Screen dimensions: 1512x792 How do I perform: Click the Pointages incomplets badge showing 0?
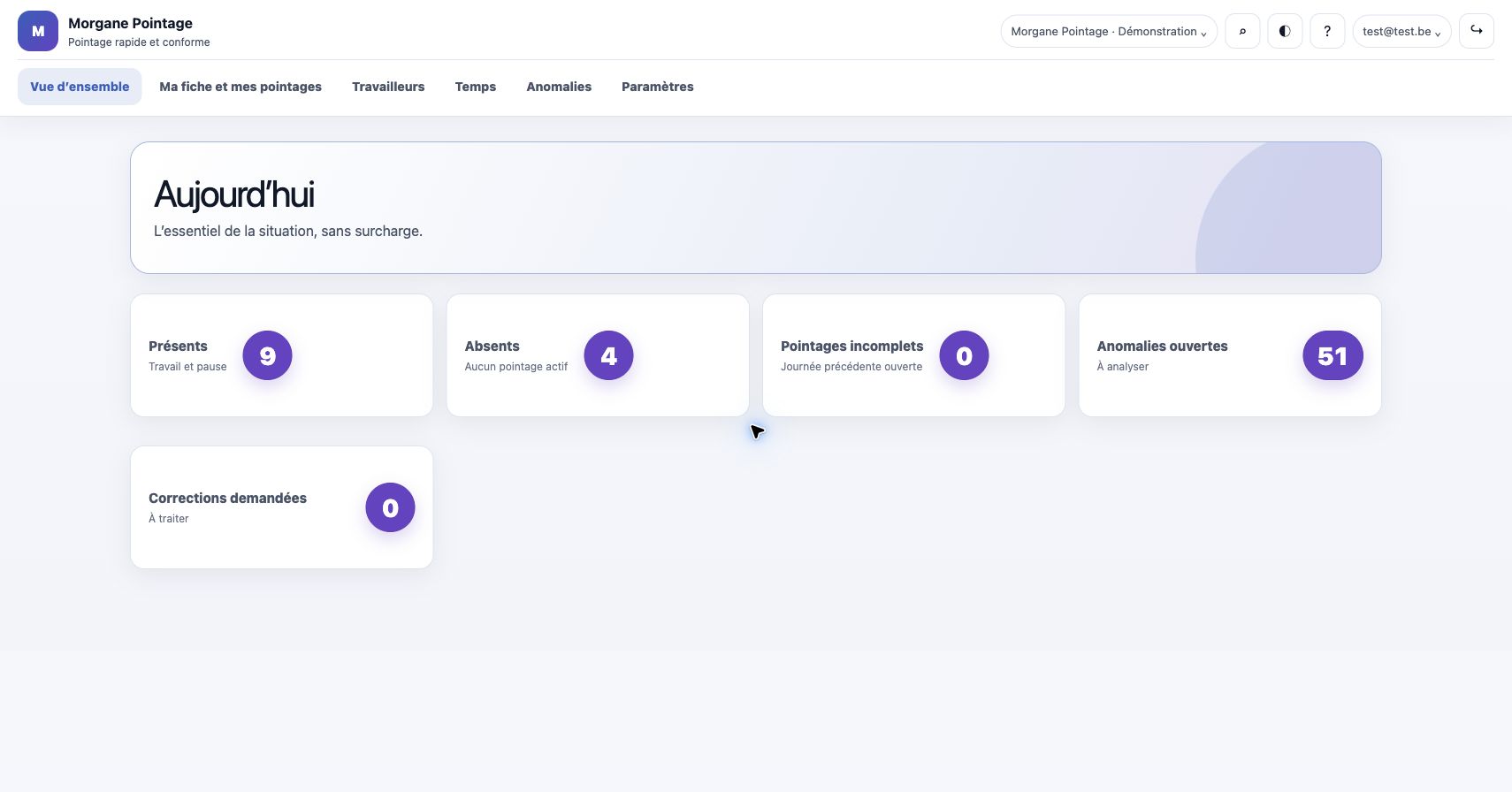click(x=964, y=355)
